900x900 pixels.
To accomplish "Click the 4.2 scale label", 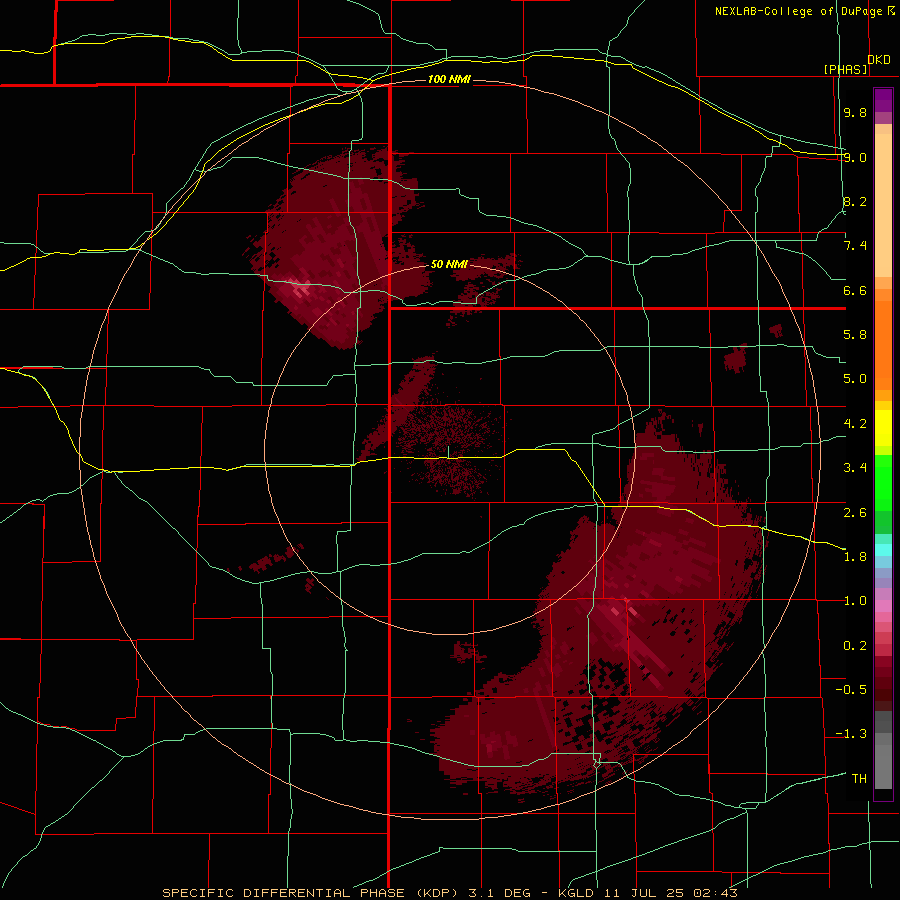I will [855, 424].
